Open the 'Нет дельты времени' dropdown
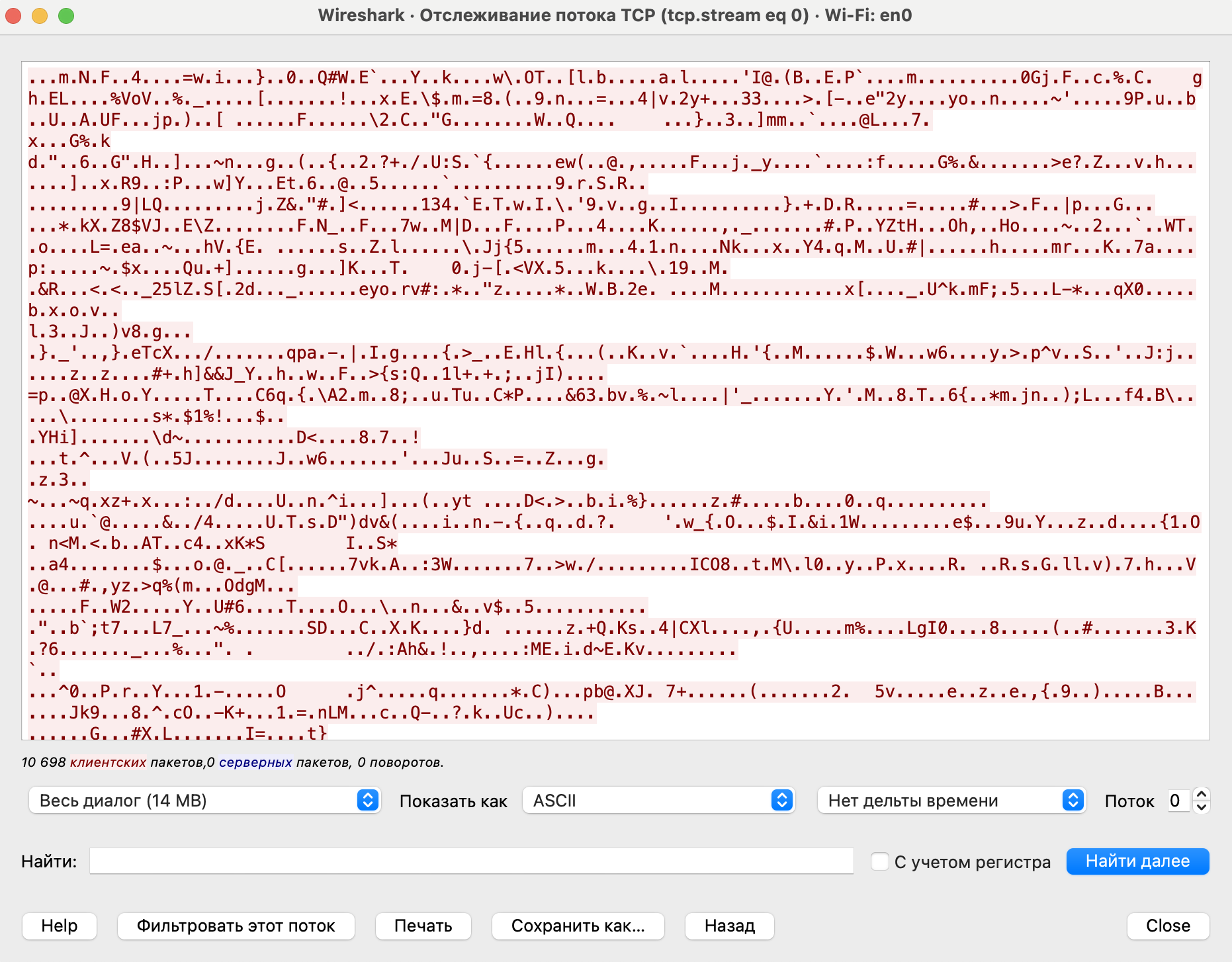 tap(951, 801)
